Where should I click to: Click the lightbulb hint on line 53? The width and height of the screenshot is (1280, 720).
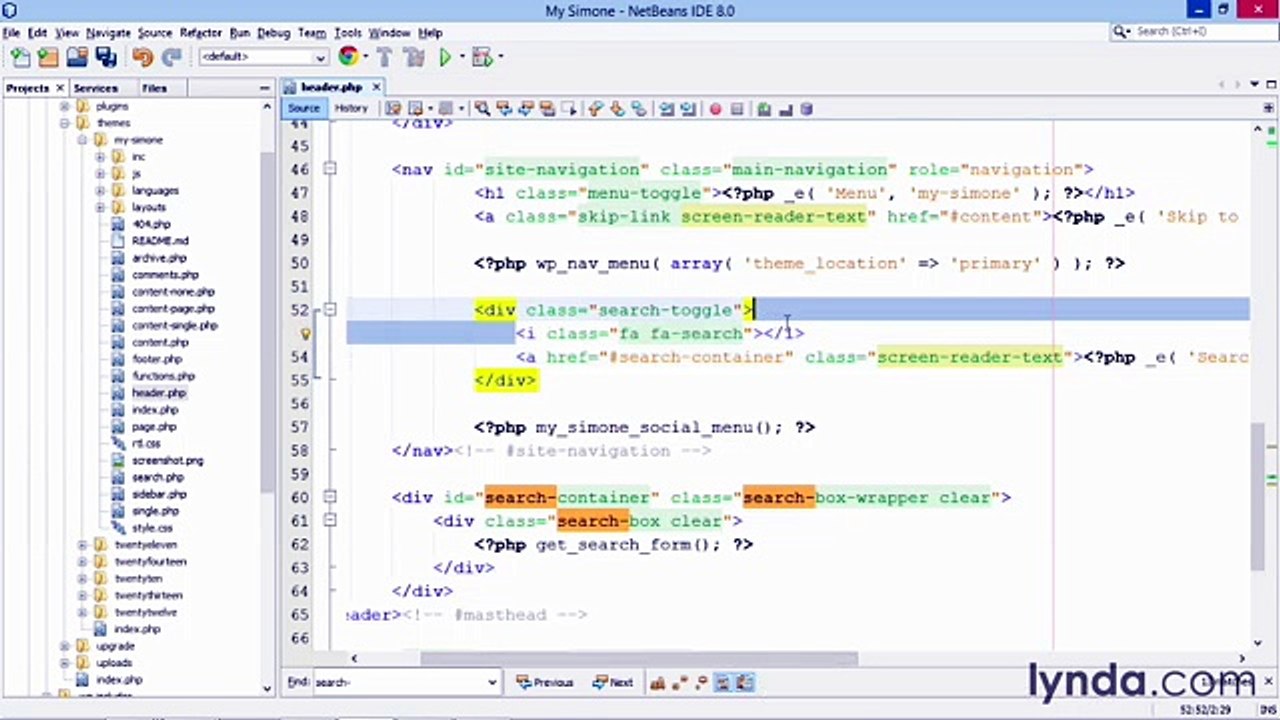(306, 334)
